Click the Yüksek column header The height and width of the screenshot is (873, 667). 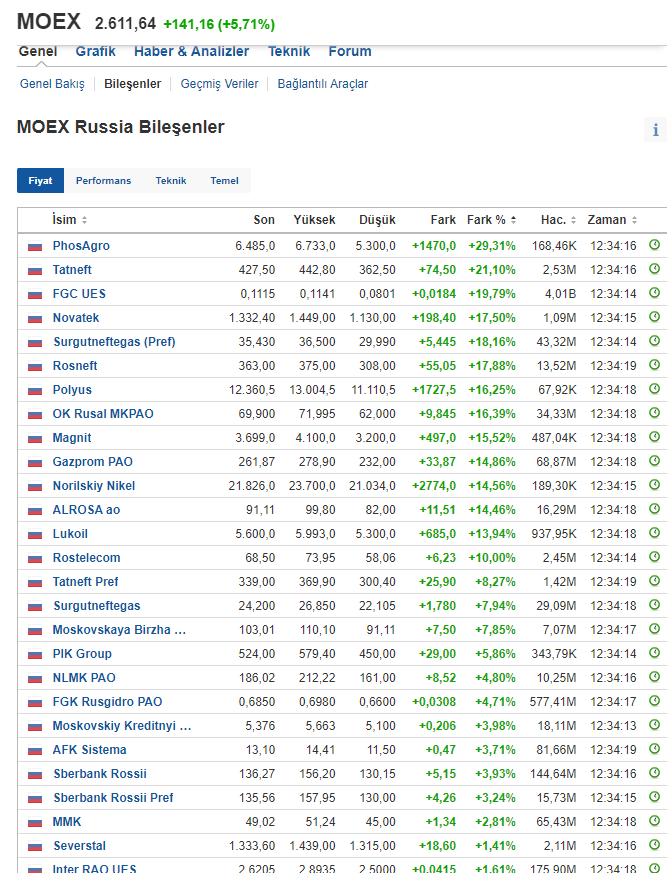click(315, 219)
